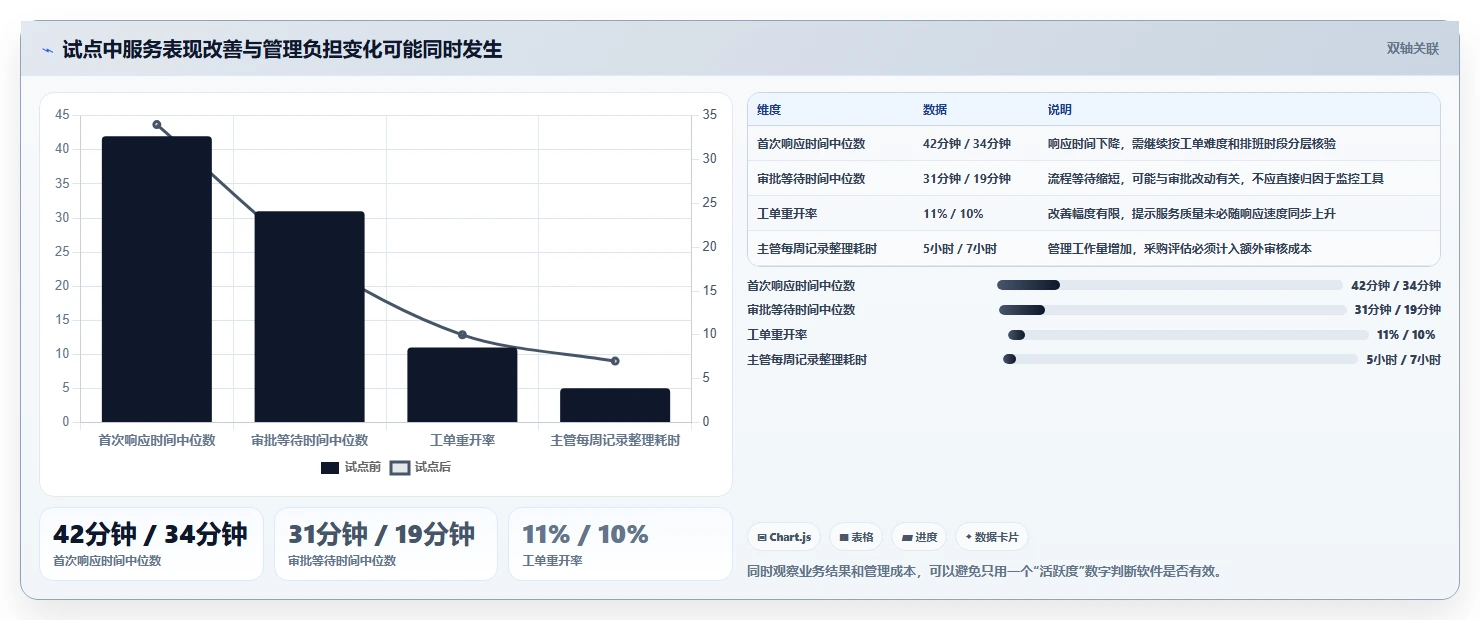Toggle the 试点后 legend item in the chart
This screenshot has height=620, width=1480.
[420, 467]
